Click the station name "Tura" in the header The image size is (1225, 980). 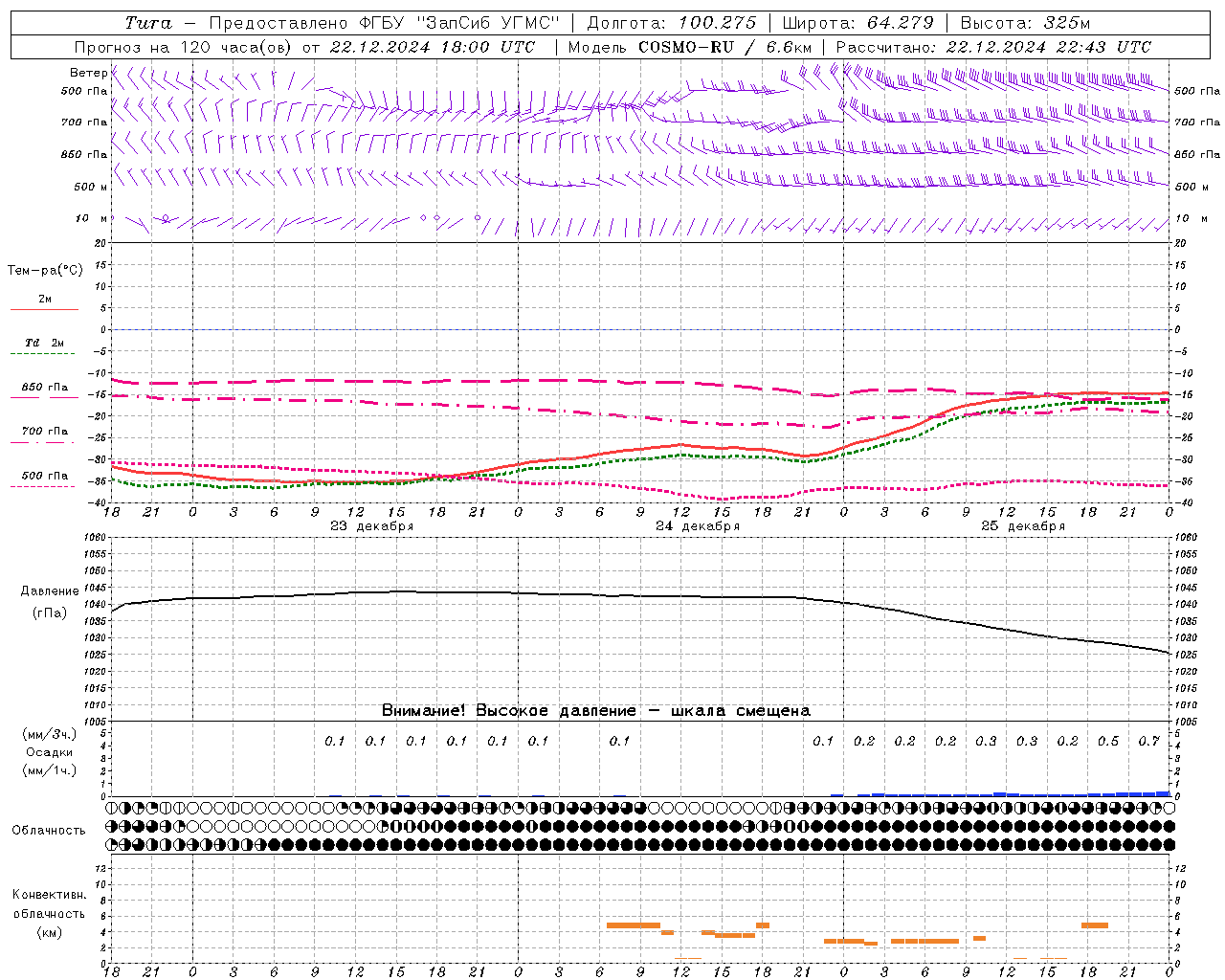point(148,23)
